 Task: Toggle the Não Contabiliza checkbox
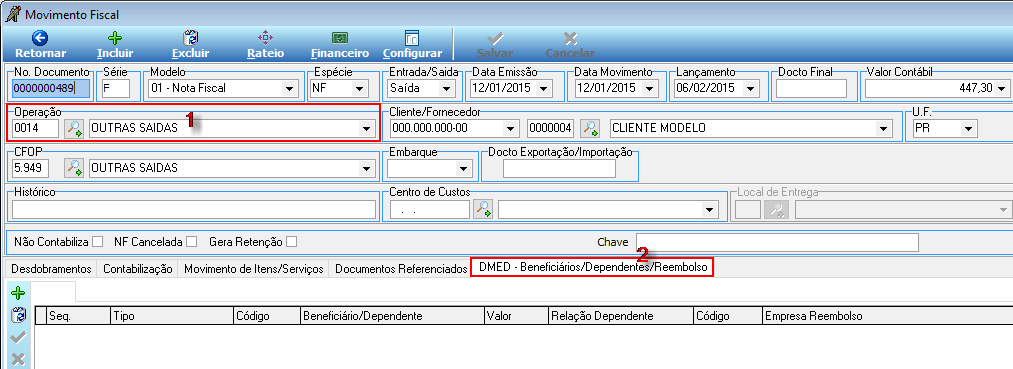[98, 242]
